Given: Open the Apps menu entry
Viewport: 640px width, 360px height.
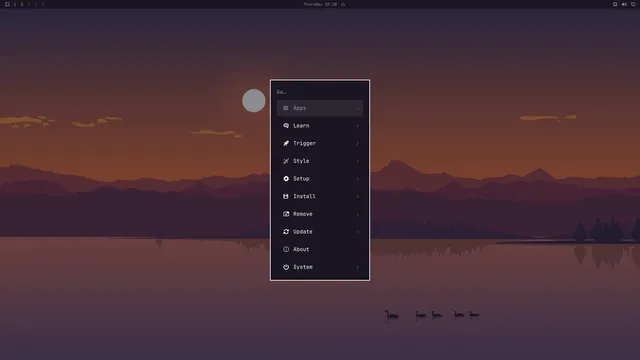Looking at the screenshot, I should point(320,108).
